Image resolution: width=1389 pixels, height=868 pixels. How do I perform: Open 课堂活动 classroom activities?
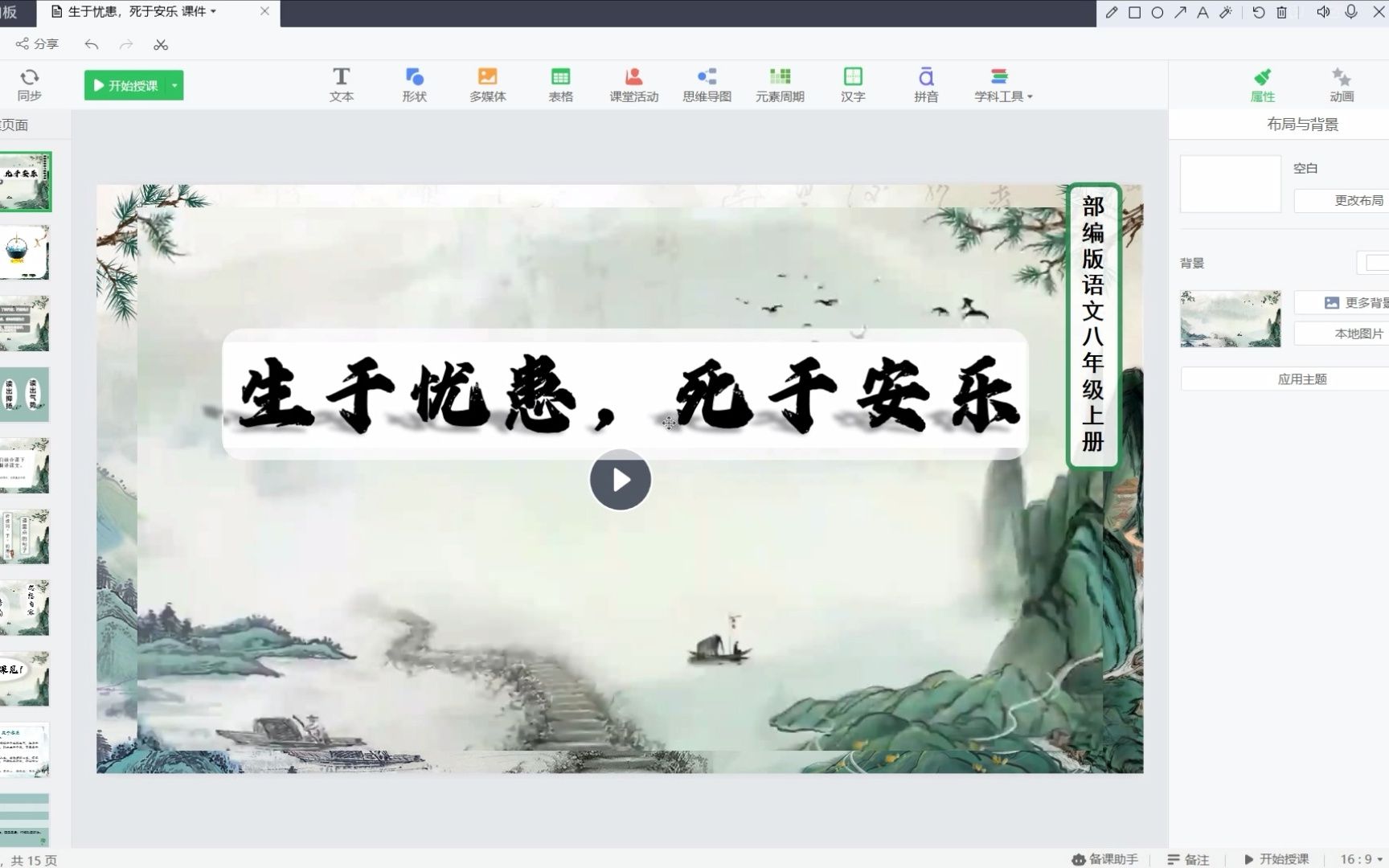point(633,84)
